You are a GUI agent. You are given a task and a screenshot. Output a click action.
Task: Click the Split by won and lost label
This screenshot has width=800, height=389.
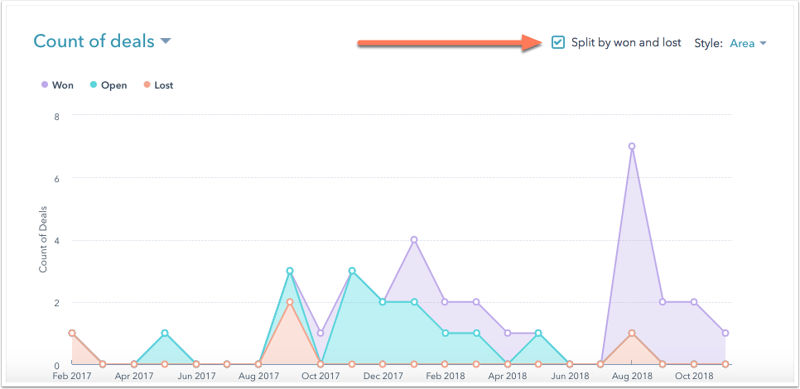point(626,43)
